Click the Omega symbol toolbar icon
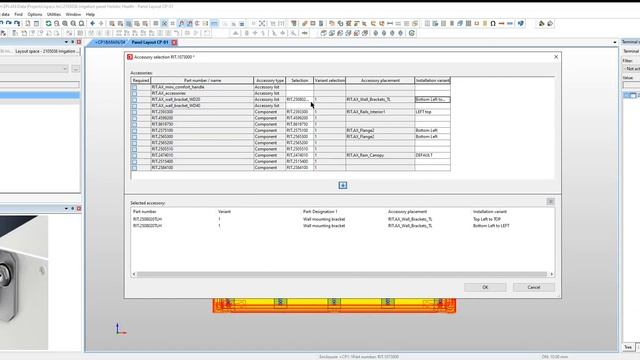This screenshot has height=360, width=640. 493,24
